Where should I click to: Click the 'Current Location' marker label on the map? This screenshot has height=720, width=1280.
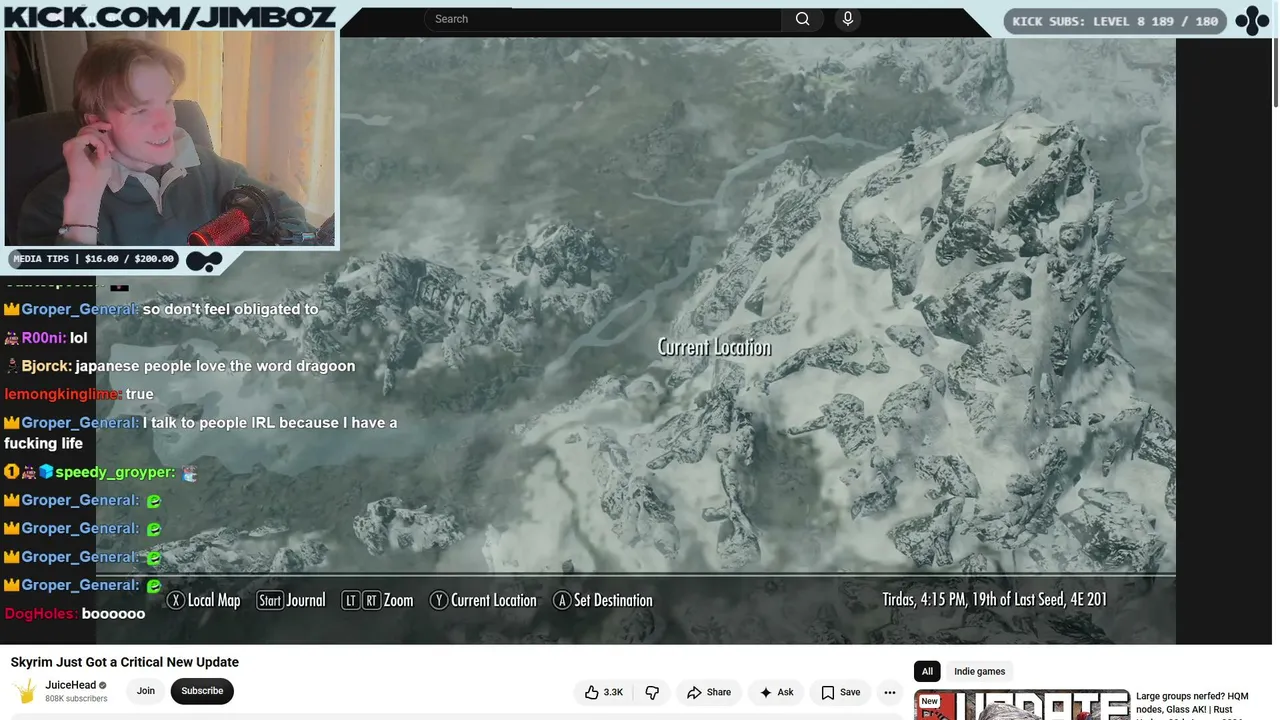(x=714, y=347)
